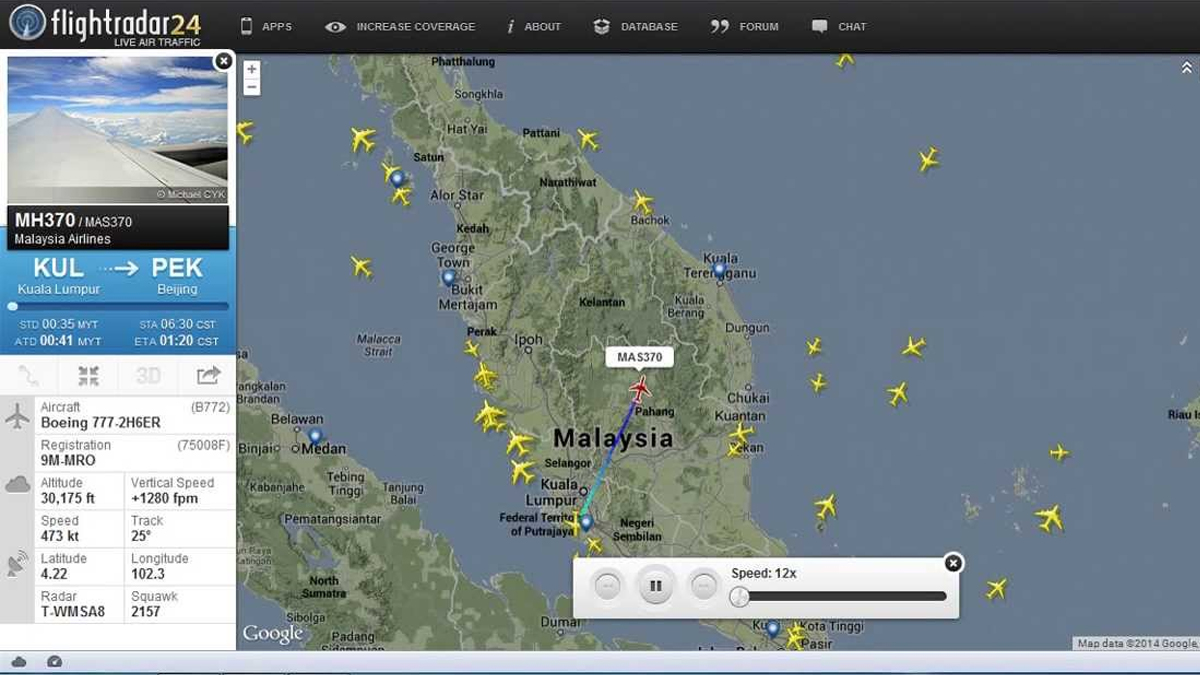Image resolution: width=1200 pixels, height=675 pixels.
Task: Click the T-WMSA8 radar value
Action: click(x=73, y=612)
